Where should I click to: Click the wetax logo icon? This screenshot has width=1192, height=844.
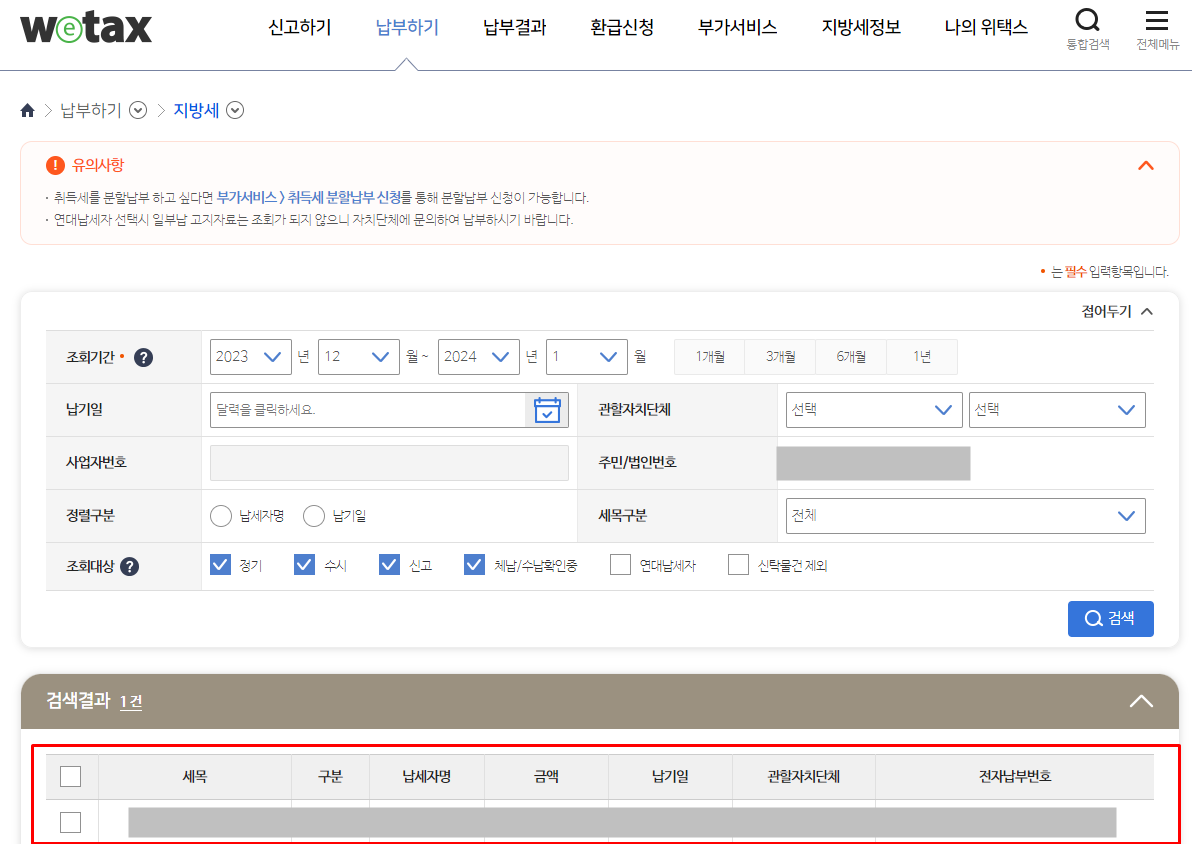coord(85,28)
